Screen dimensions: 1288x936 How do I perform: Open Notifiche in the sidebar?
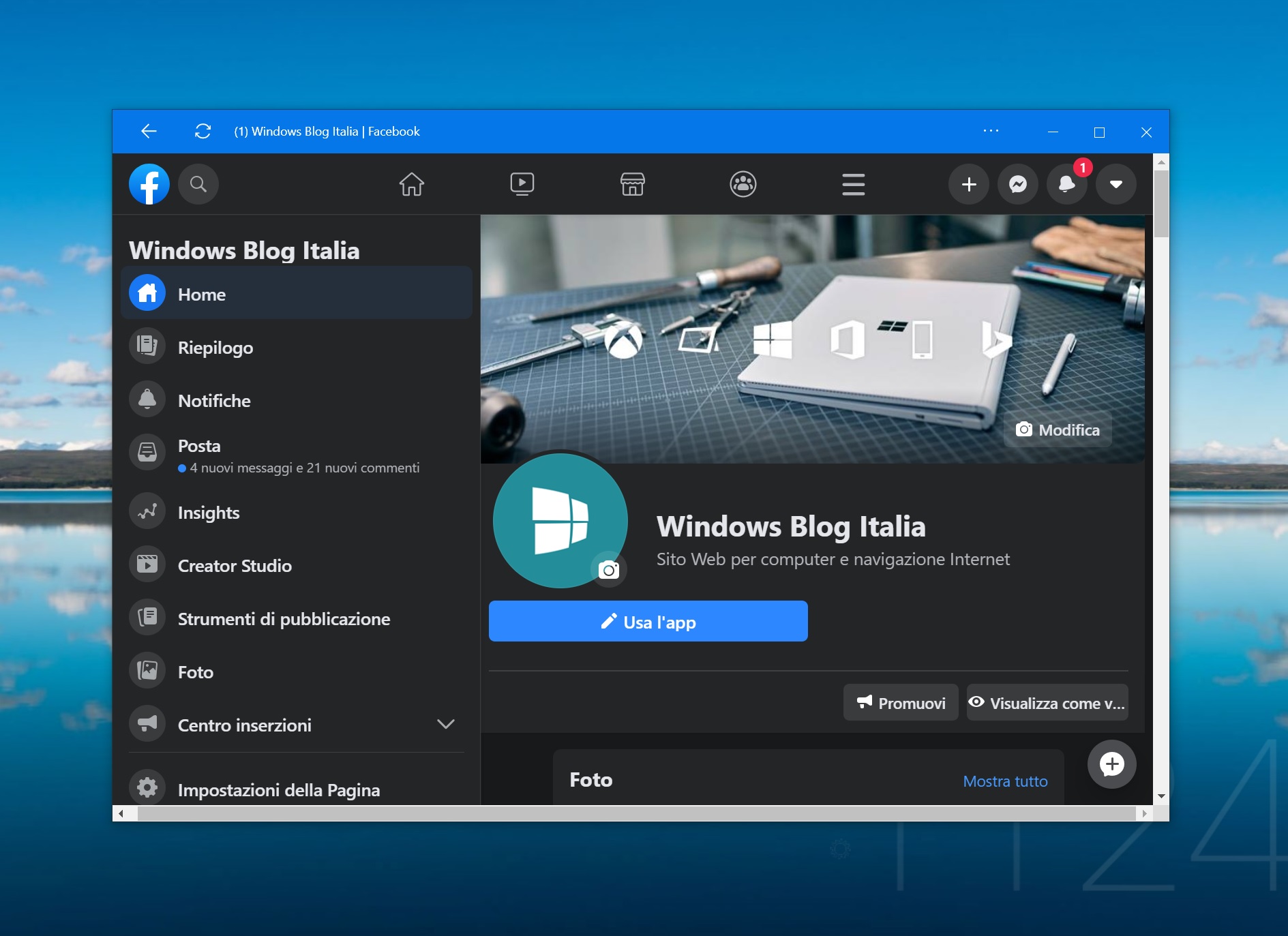coord(297,400)
